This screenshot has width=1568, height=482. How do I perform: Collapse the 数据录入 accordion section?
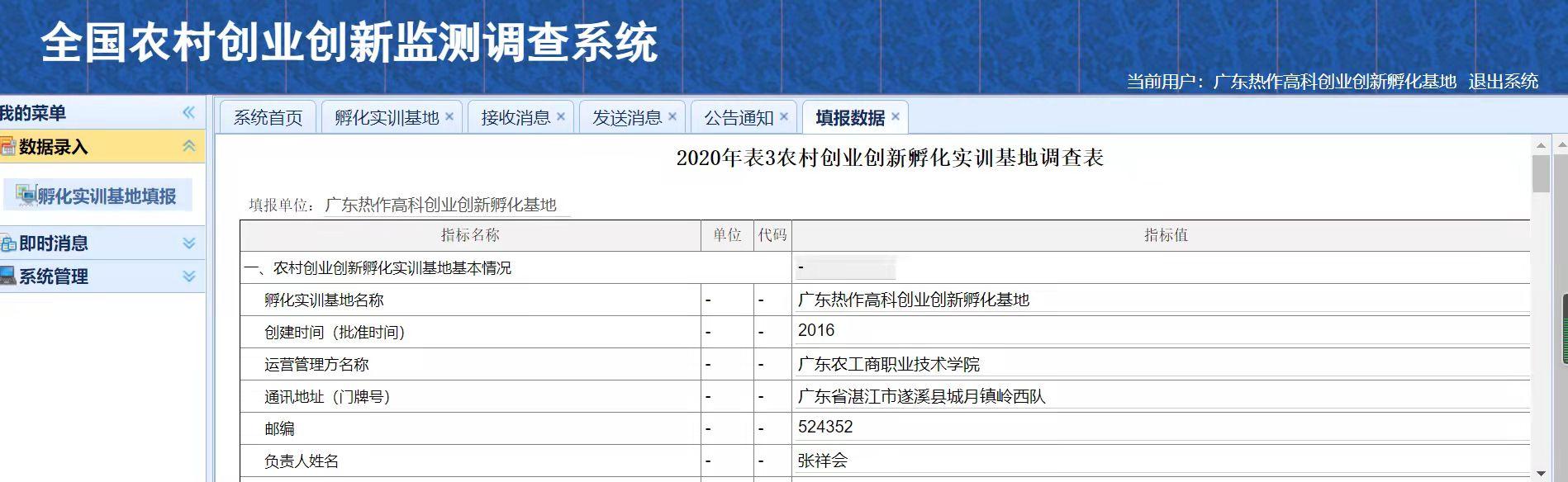pyautogui.click(x=188, y=146)
